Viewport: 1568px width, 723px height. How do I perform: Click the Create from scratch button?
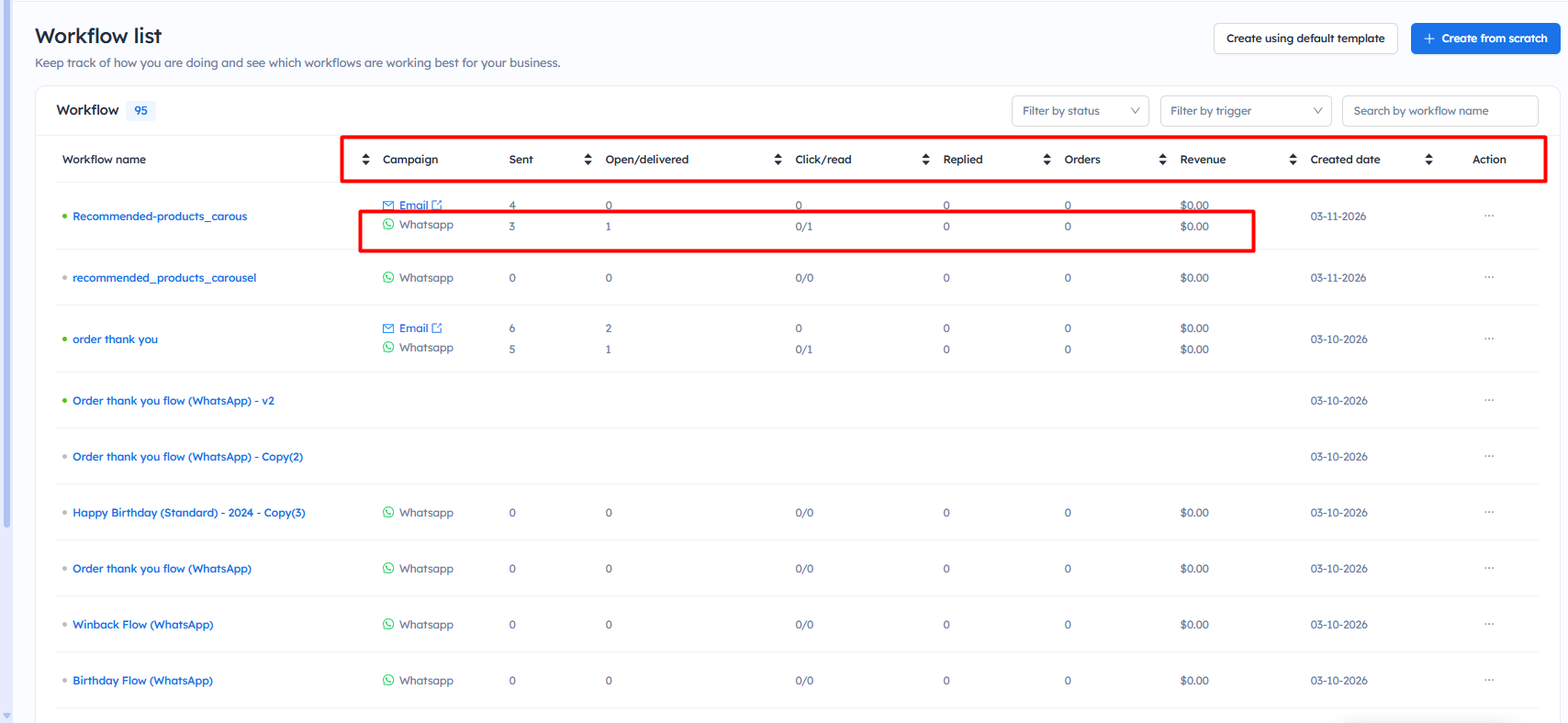[1484, 39]
